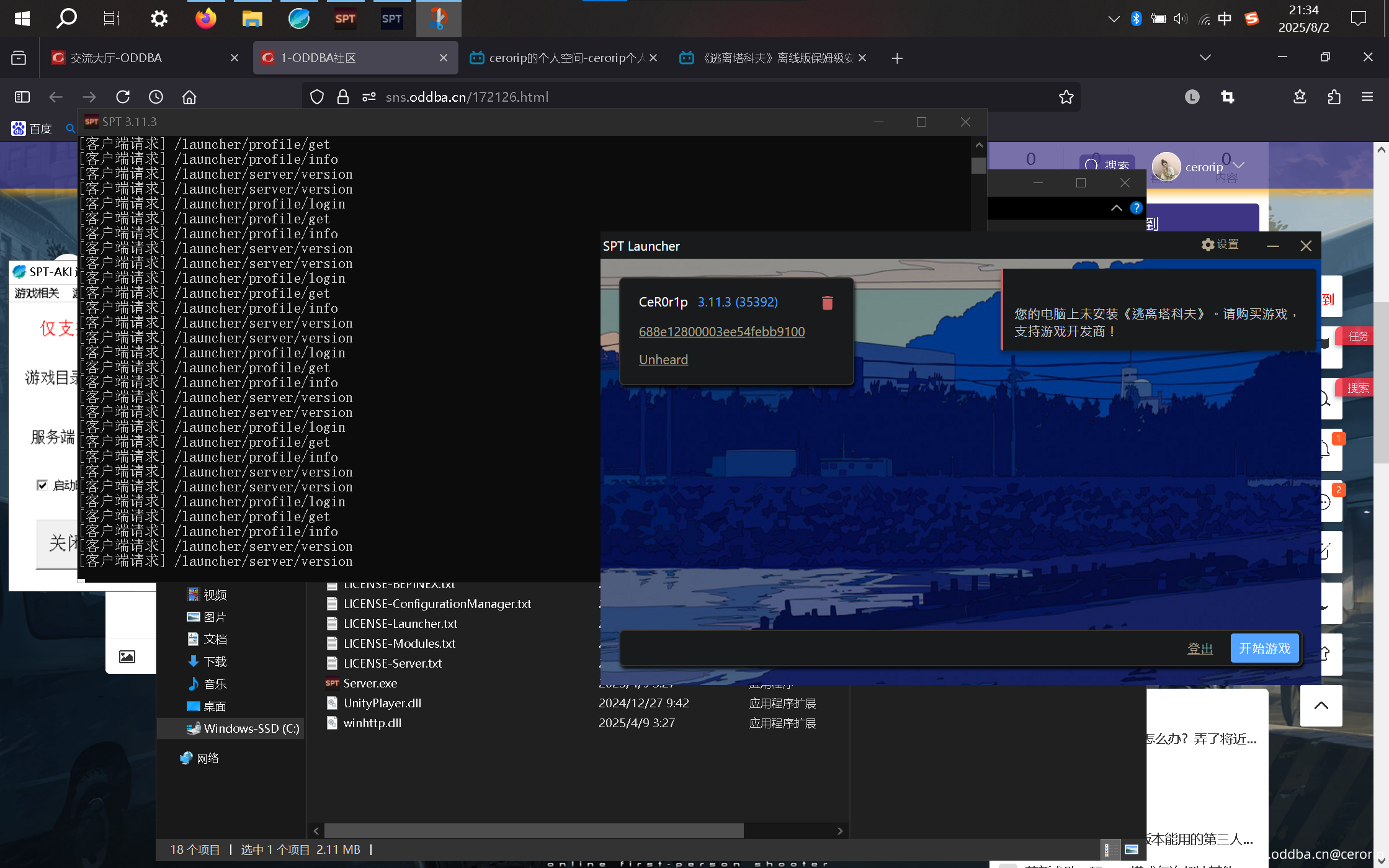Open the 游戏相关 menu in SPT-AKI window
The image size is (1389, 868).
tap(37, 293)
